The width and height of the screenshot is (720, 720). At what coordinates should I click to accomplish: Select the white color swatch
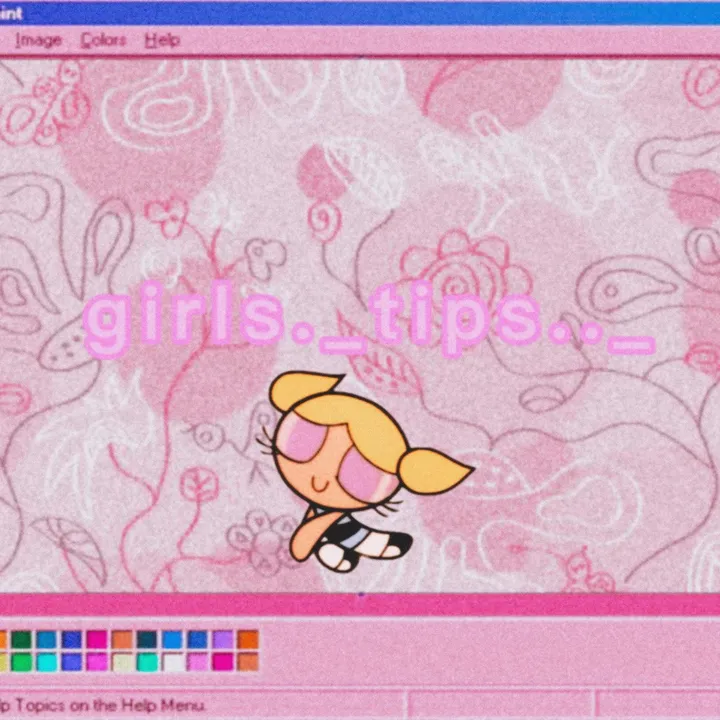pos(173,662)
